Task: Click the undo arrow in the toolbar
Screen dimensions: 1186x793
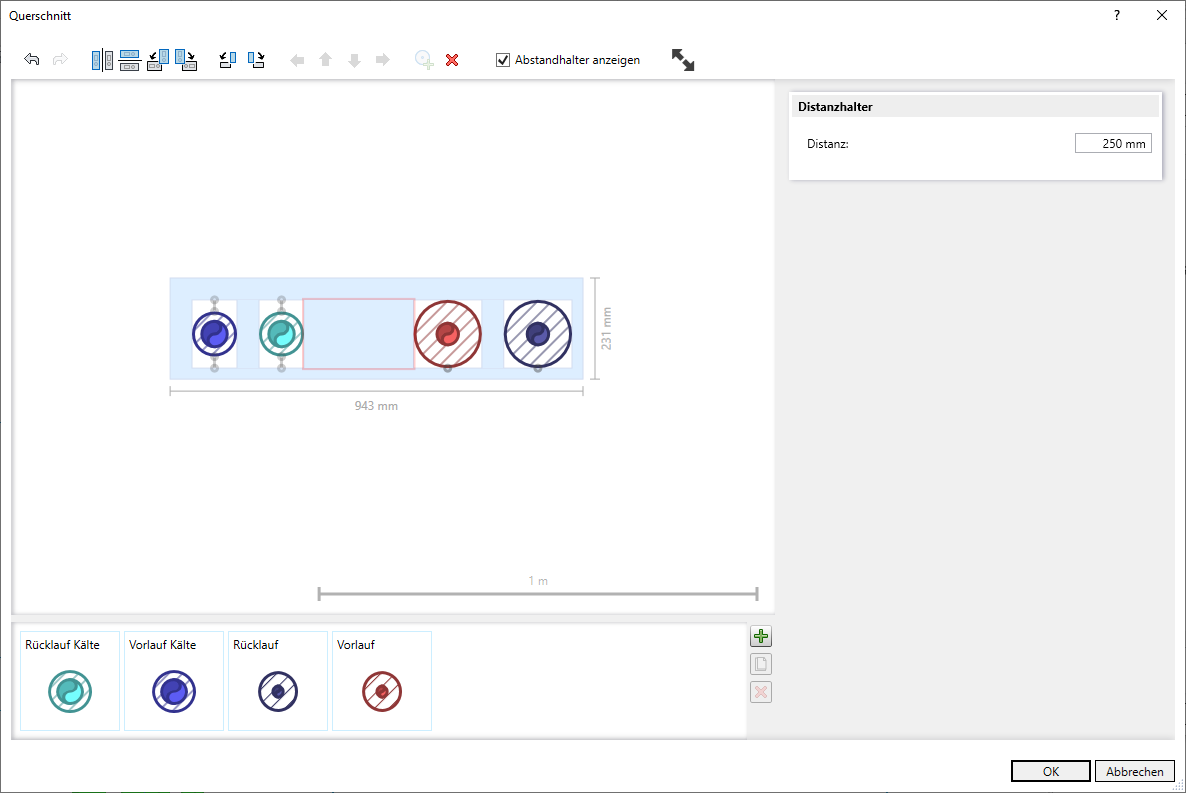Action: [x=32, y=60]
